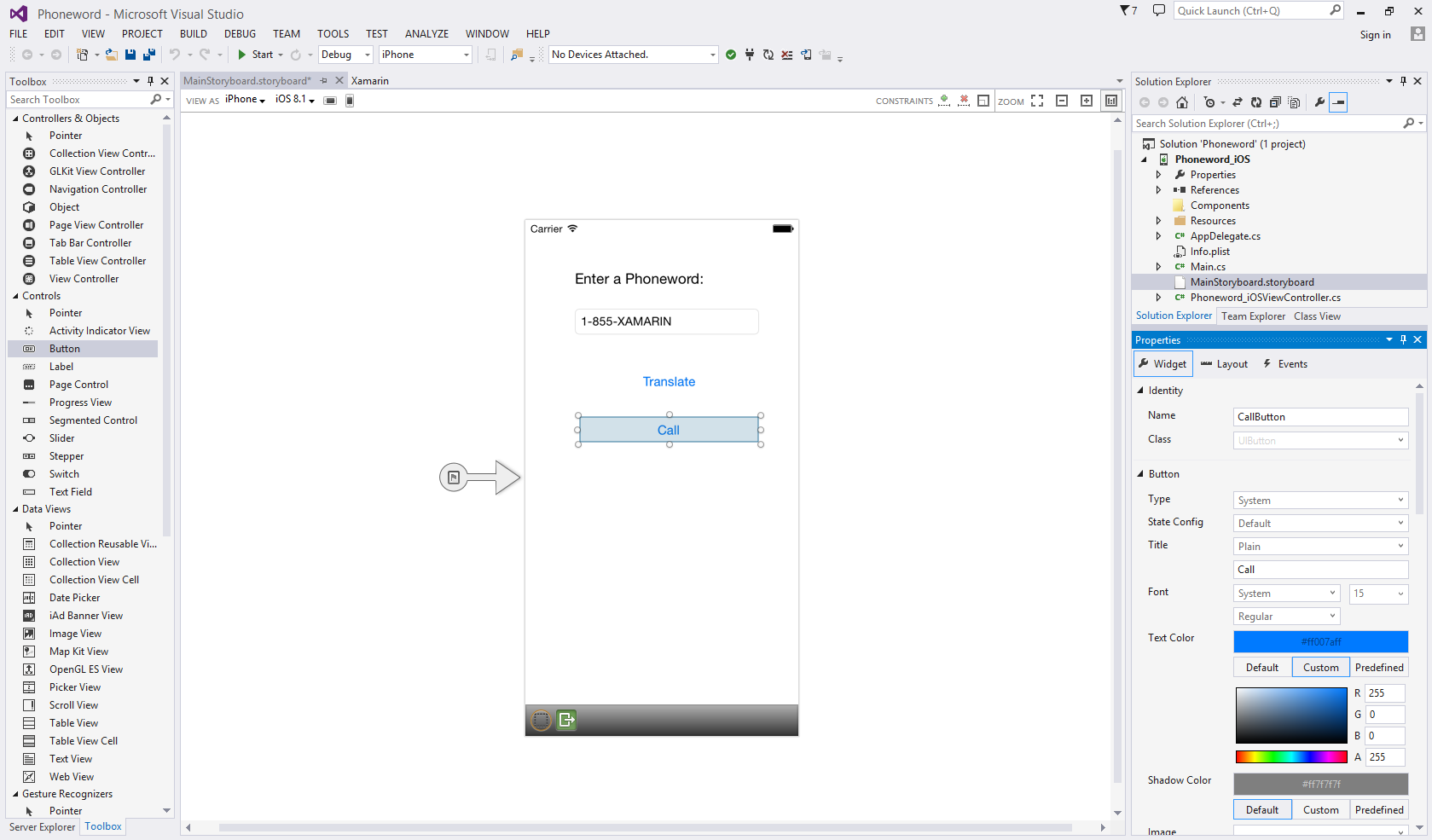Click the add constraints icon
Screen dimensions: 1432x840
pos(944,101)
